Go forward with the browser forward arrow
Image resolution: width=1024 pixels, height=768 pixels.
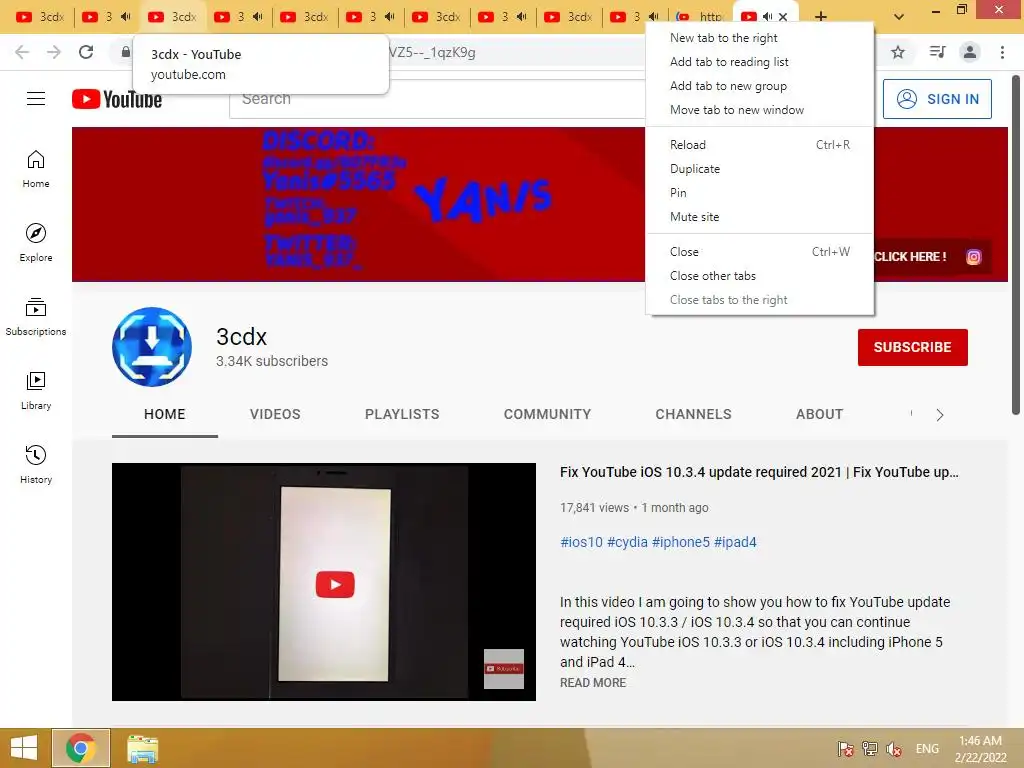pos(54,52)
